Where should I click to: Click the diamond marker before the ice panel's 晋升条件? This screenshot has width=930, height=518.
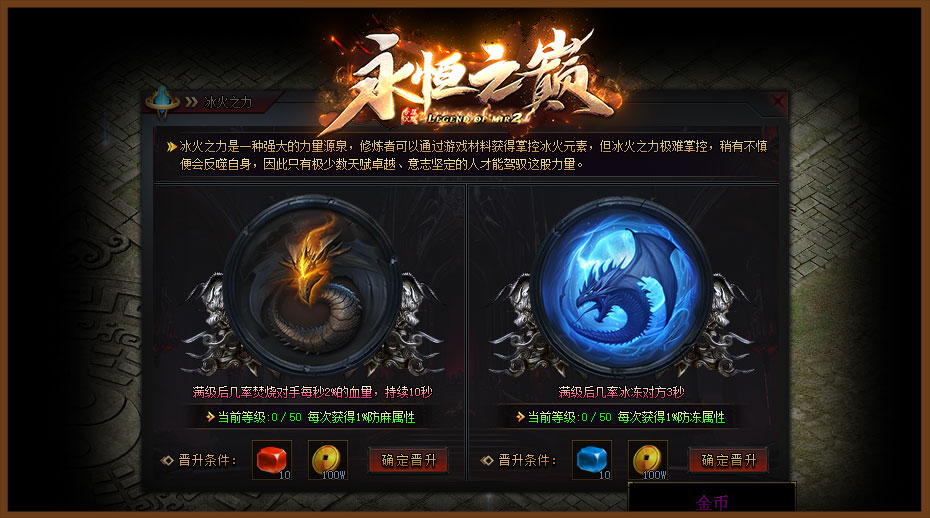pos(487,460)
